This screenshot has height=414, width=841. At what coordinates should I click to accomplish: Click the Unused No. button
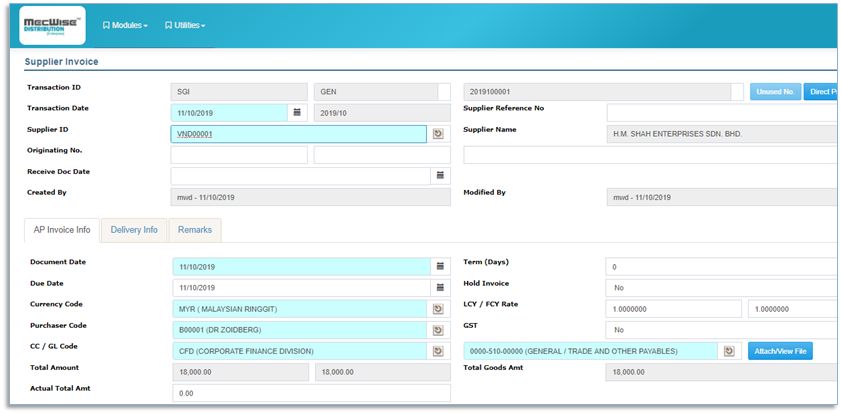click(x=775, y=92)
